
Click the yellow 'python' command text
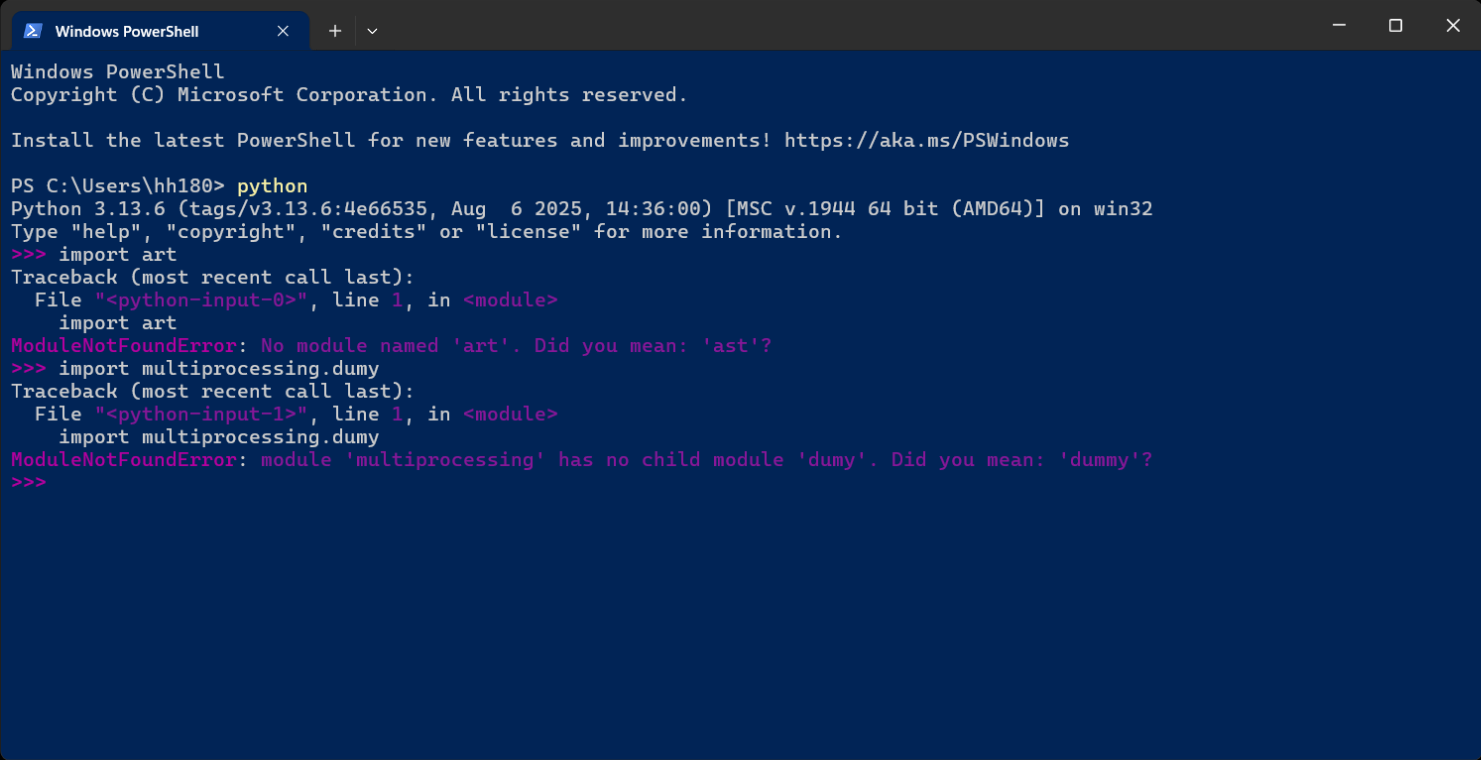(272, 186)
